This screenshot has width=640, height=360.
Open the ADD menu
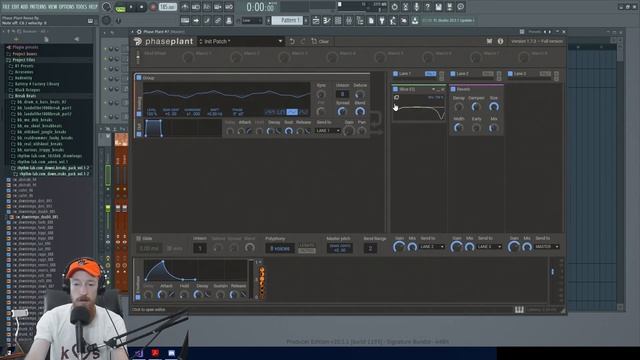[24, 7]
